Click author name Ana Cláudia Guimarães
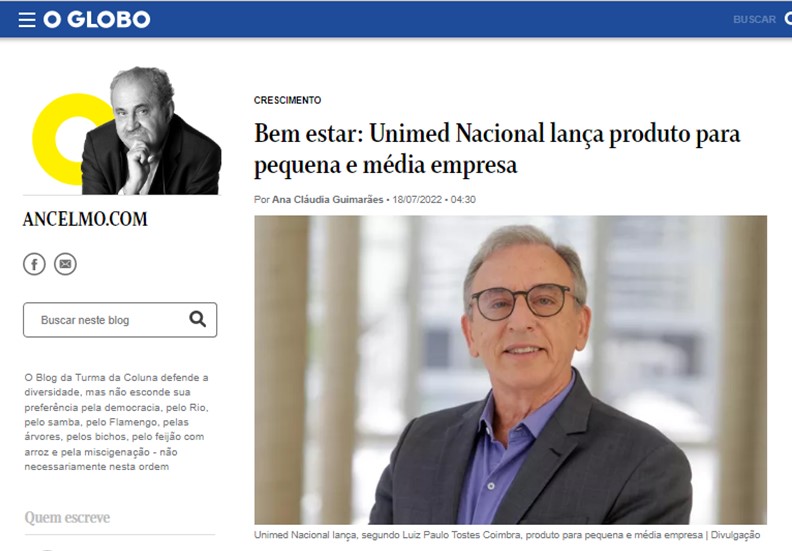Screen dimensions: 792x551 (327, 199)
